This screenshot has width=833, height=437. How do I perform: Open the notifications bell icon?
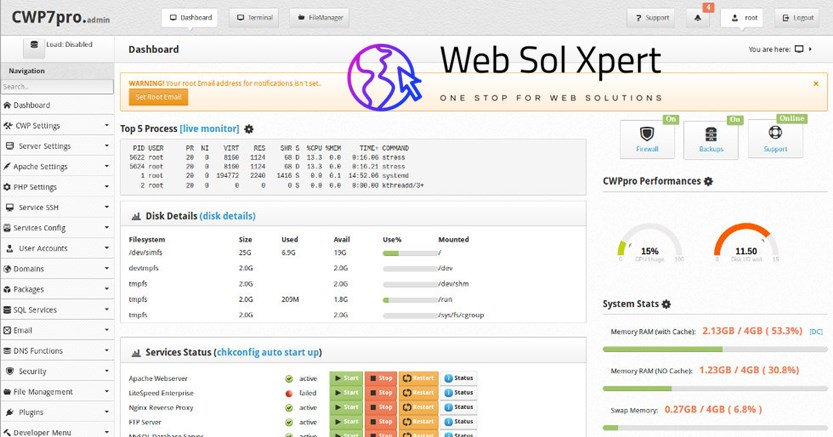(698, 18)
